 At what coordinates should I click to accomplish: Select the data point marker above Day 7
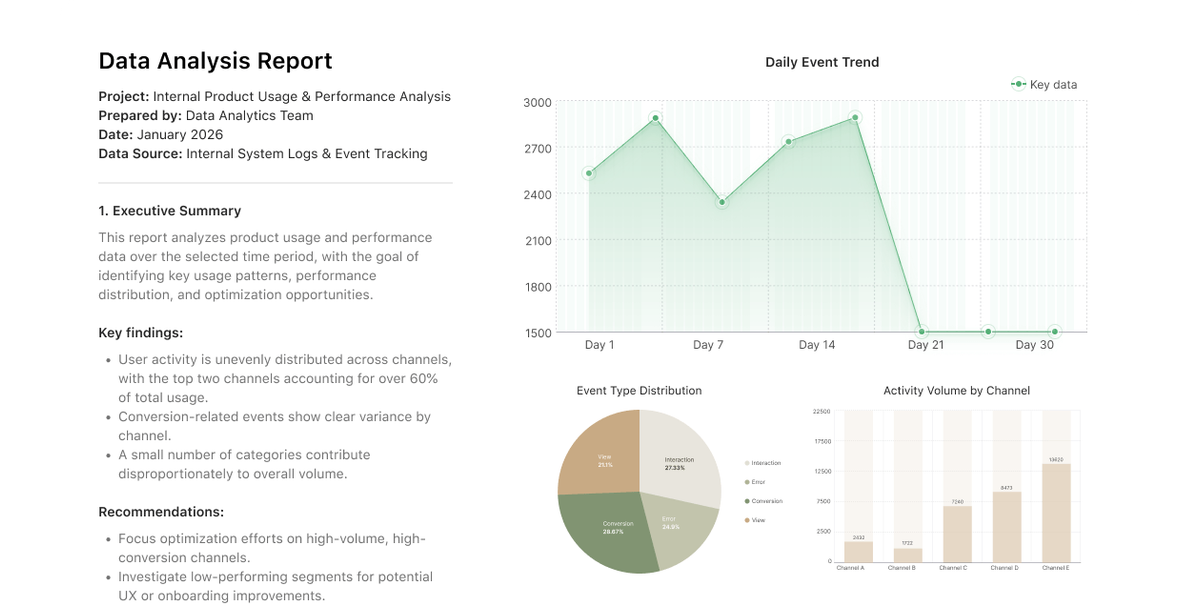(722, 202)
